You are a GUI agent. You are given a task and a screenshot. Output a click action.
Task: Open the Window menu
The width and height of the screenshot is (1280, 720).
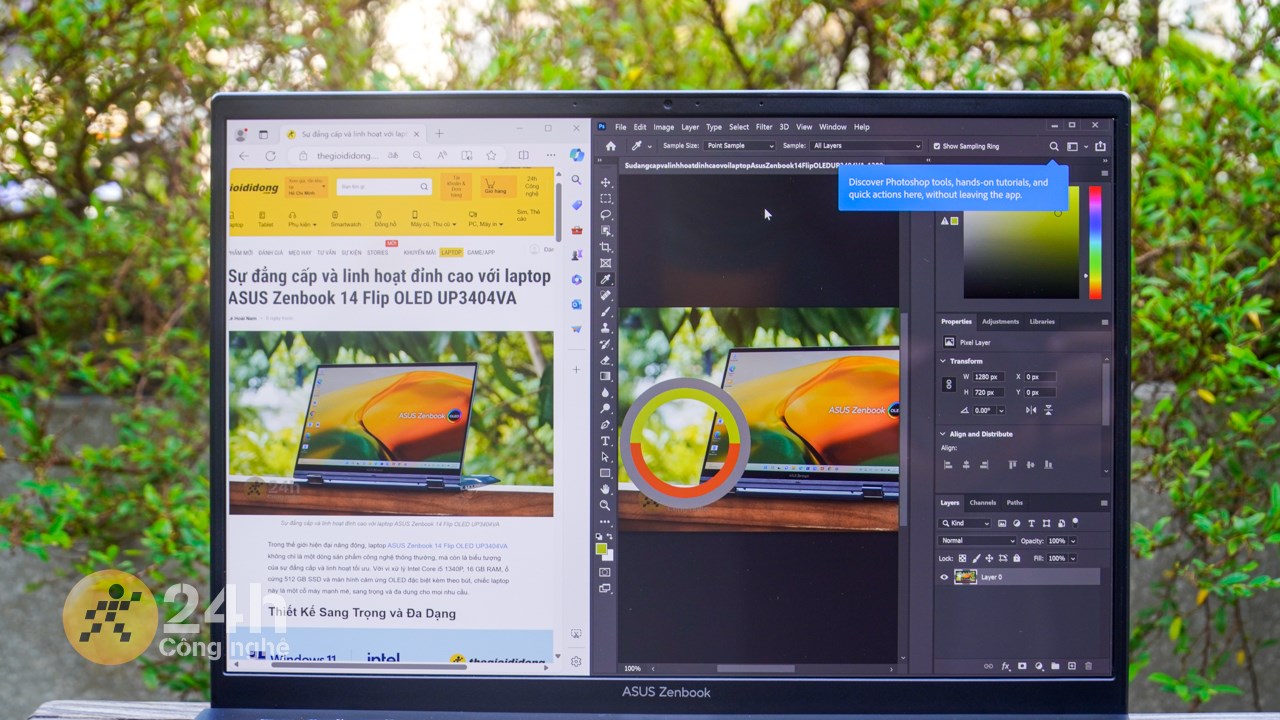[833, 127]
